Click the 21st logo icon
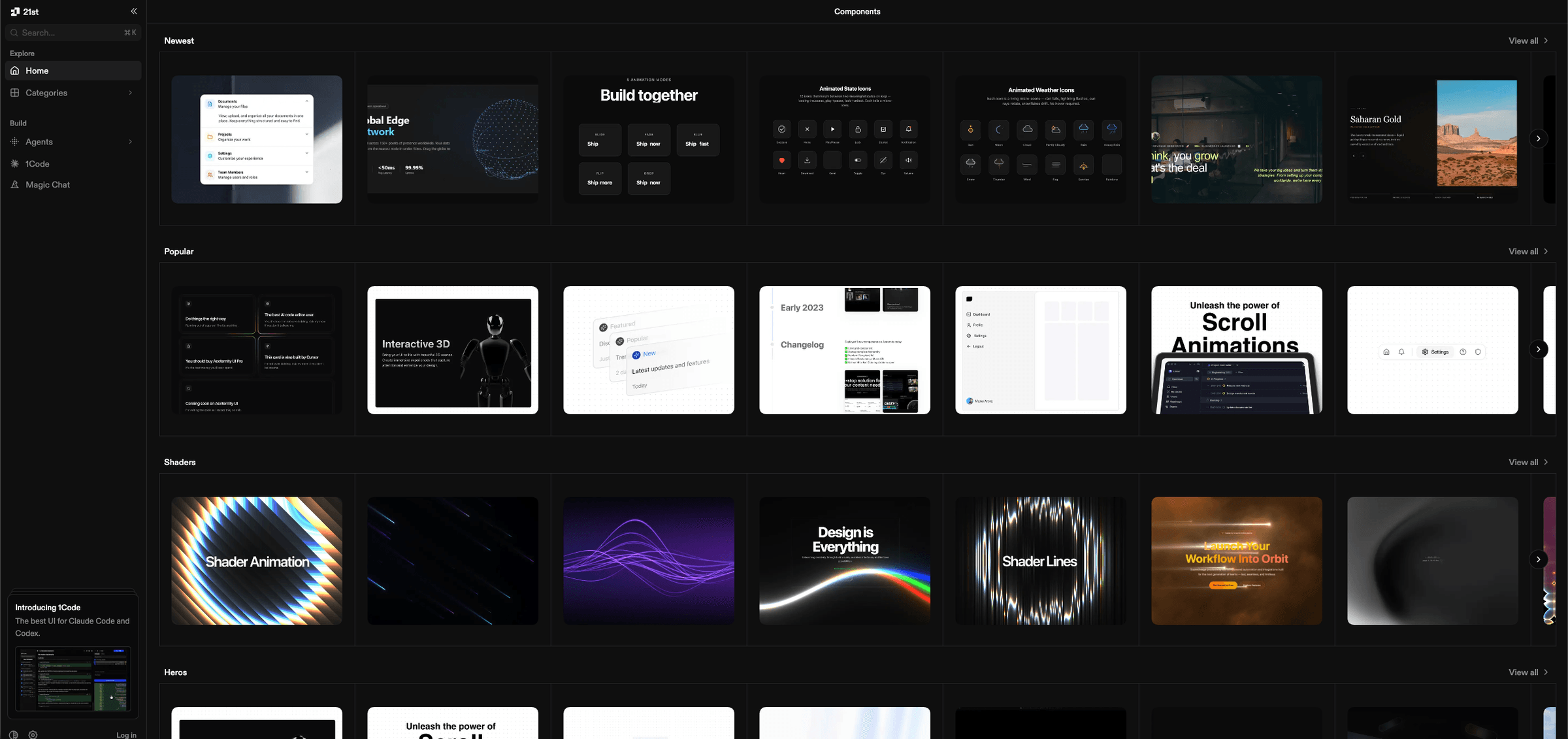 [x=15, y=12]
